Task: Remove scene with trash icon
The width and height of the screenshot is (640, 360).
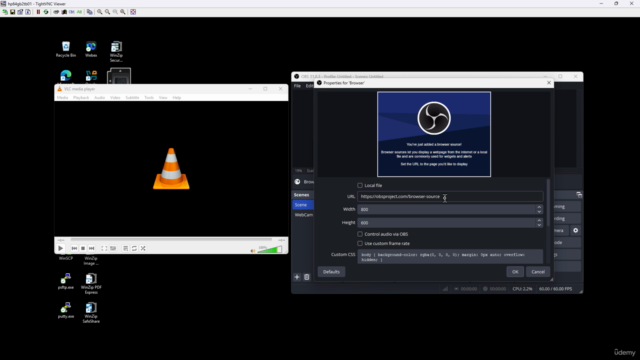Action: (307, 277)
